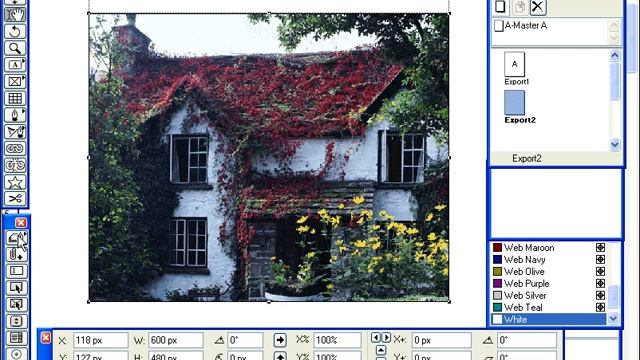640x360 pixels.
Task: Select the Starburst star tool
Action: pos(15,182)
